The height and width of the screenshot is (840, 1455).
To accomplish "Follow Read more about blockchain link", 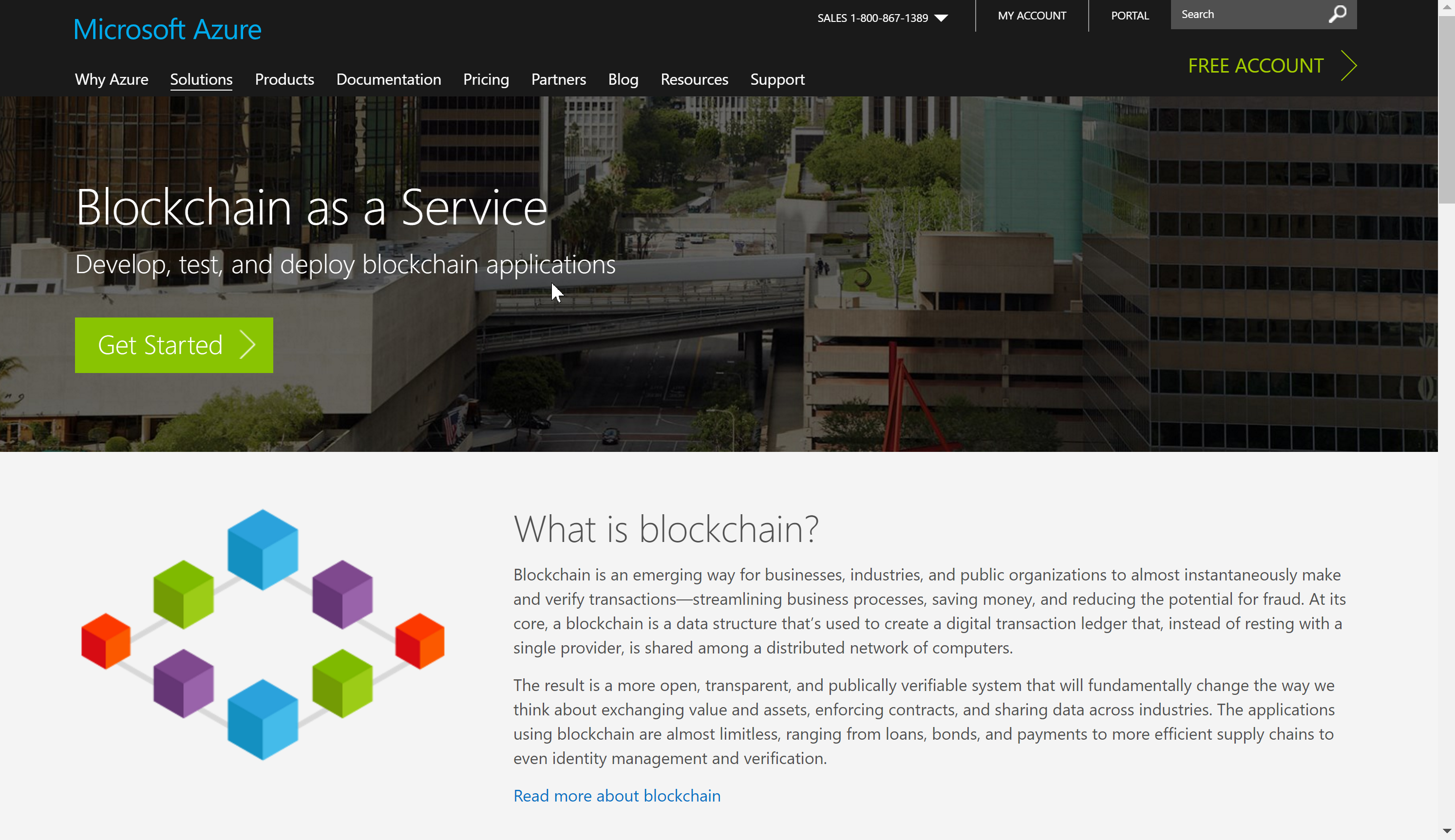I will (617, 796).
